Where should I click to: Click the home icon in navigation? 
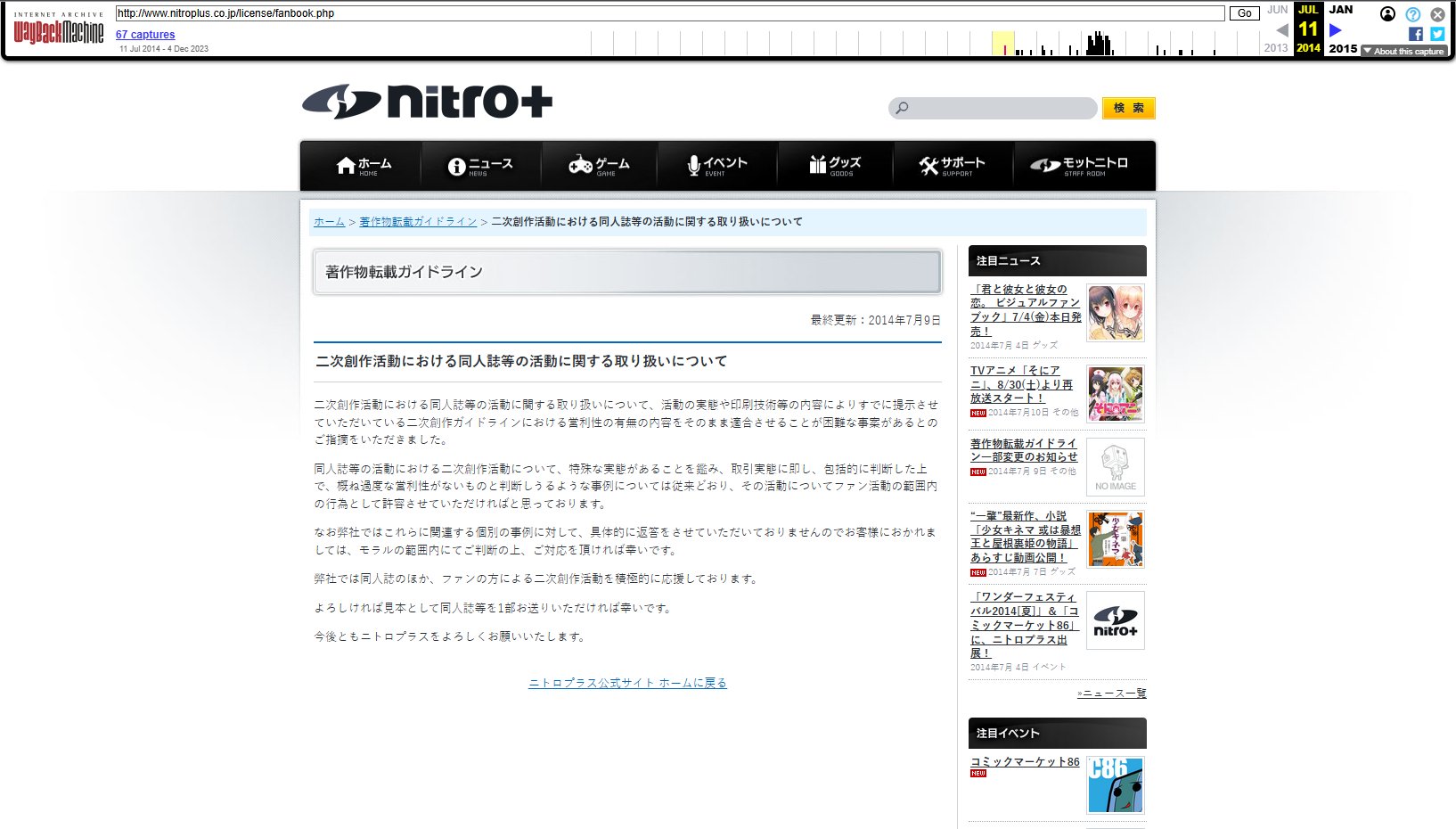346,166
